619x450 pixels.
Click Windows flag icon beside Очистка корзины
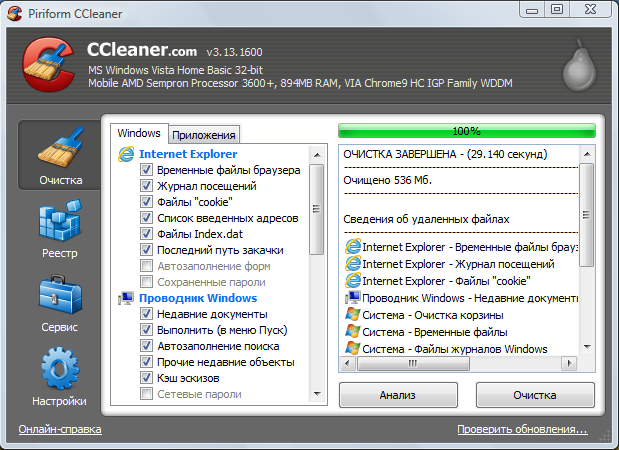click(353, 315)
